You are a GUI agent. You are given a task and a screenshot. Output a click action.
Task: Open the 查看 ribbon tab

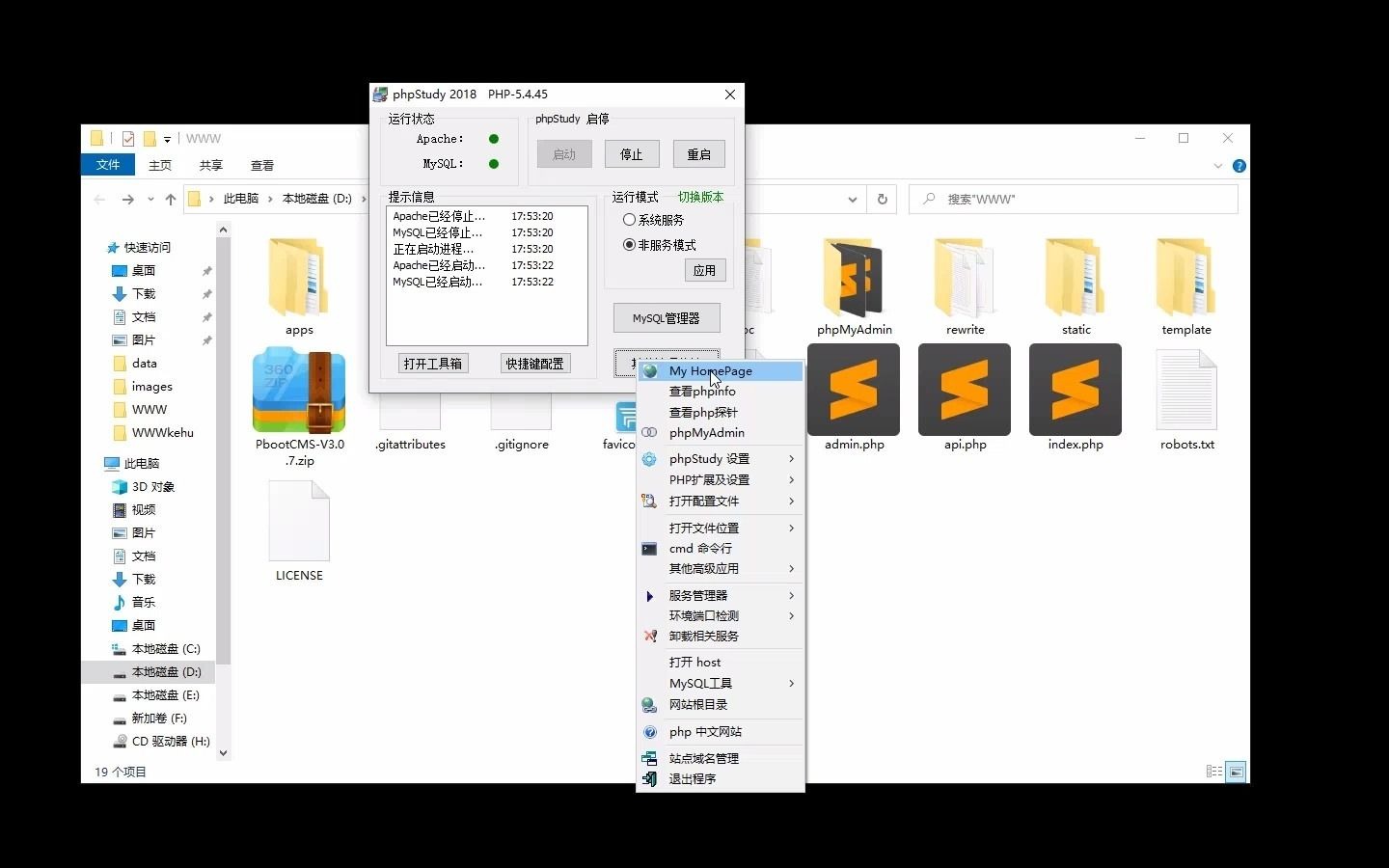[x=262, y=166]
